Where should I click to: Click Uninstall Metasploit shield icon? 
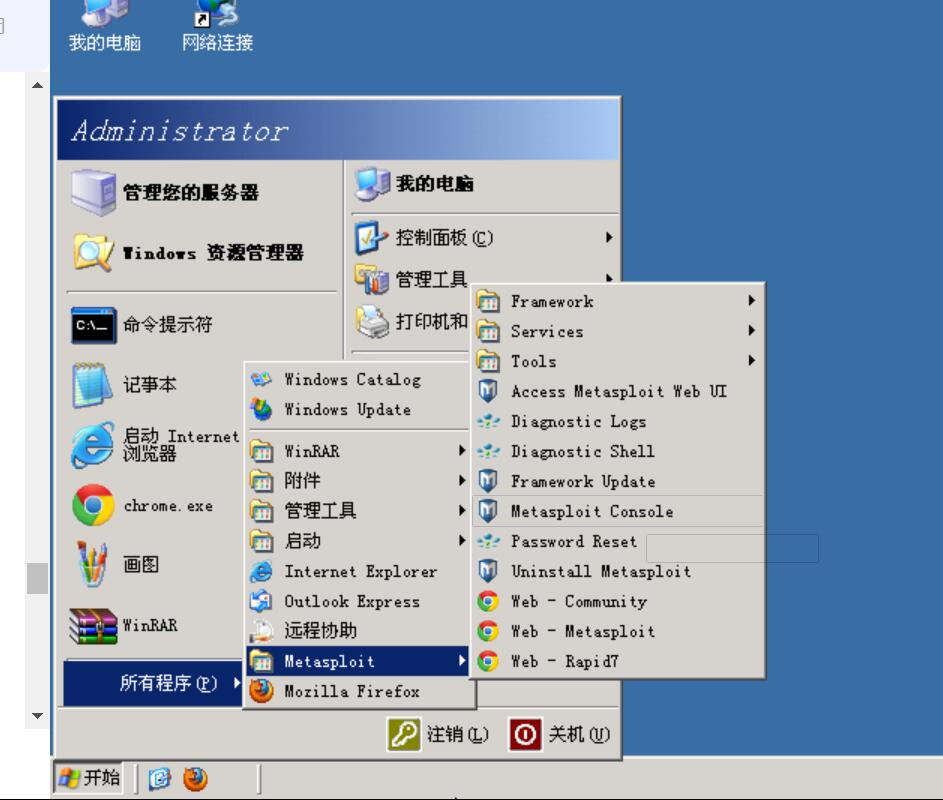(488, 571)
